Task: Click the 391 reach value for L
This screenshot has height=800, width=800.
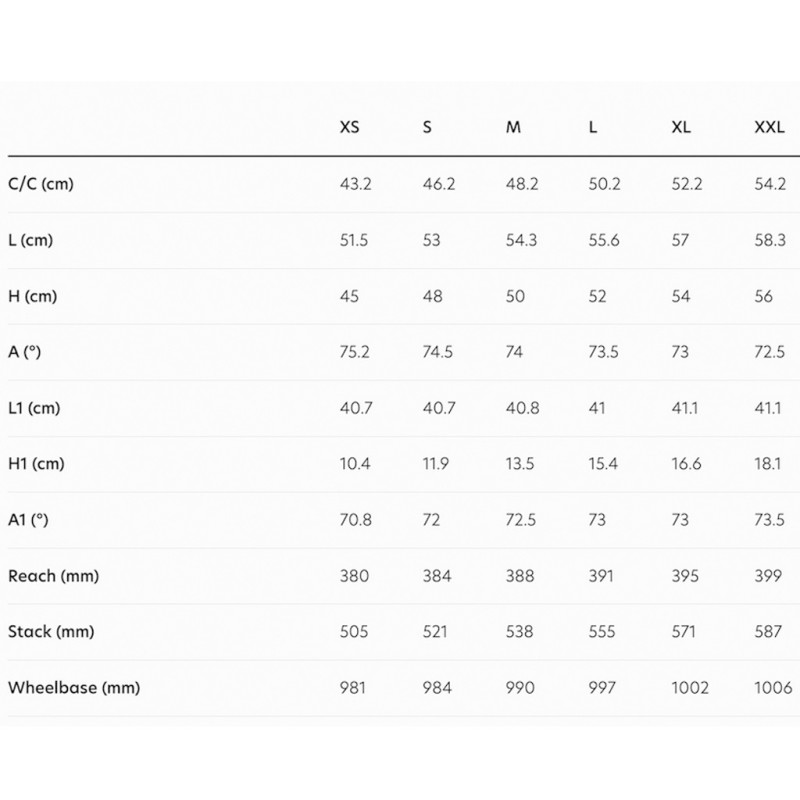Action: (x=602, y=576)
